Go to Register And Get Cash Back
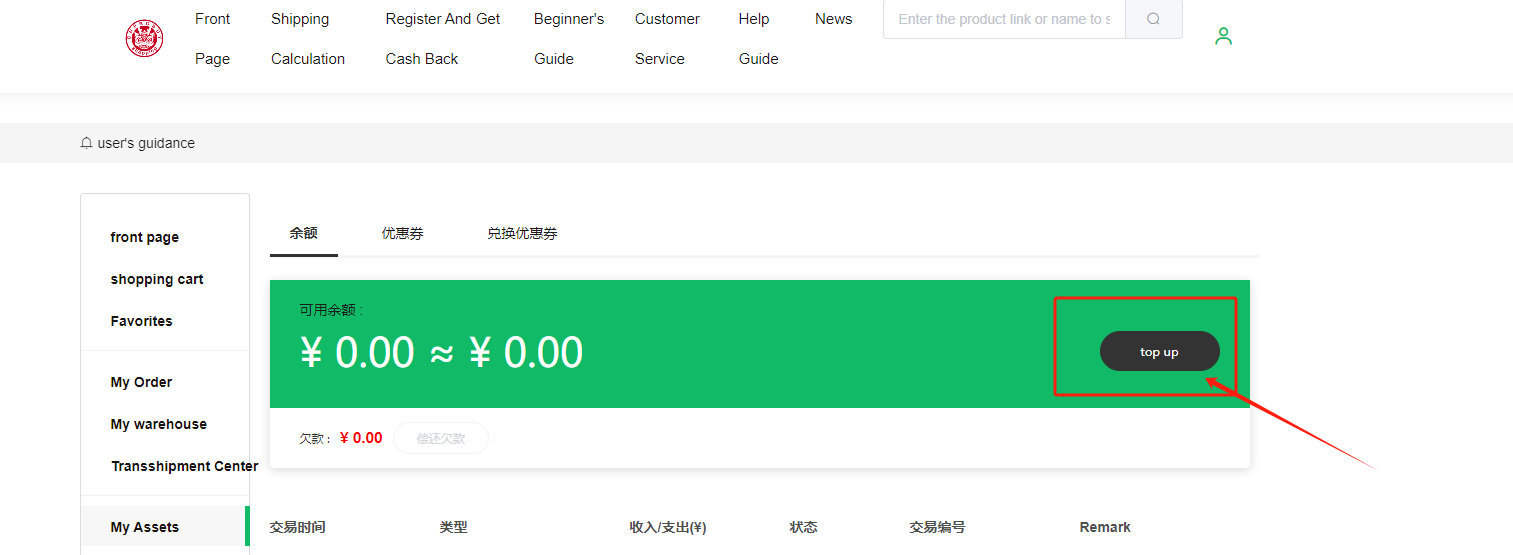The height and width of the screenshot is (555, 1513). (x=442, y=39)
